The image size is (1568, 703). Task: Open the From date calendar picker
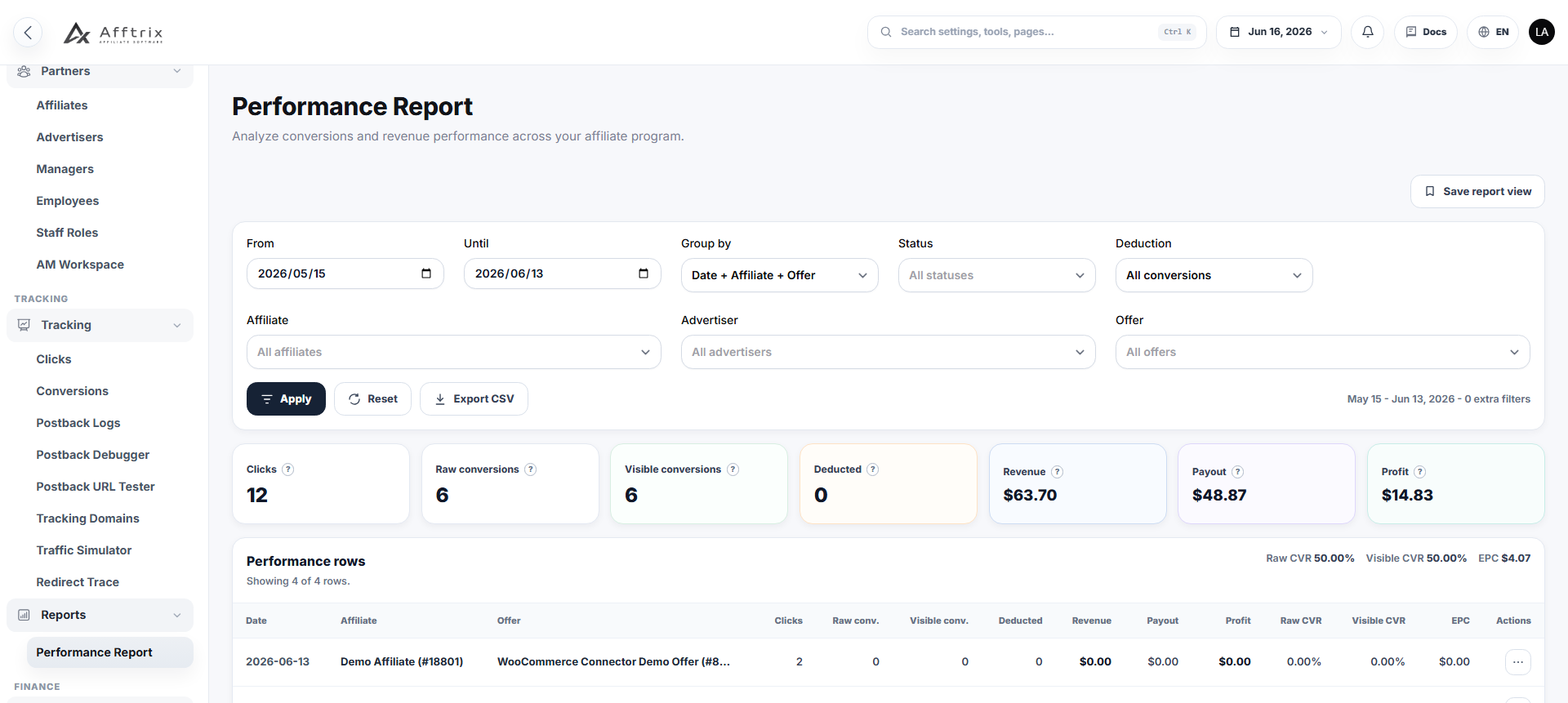[426, 274]
